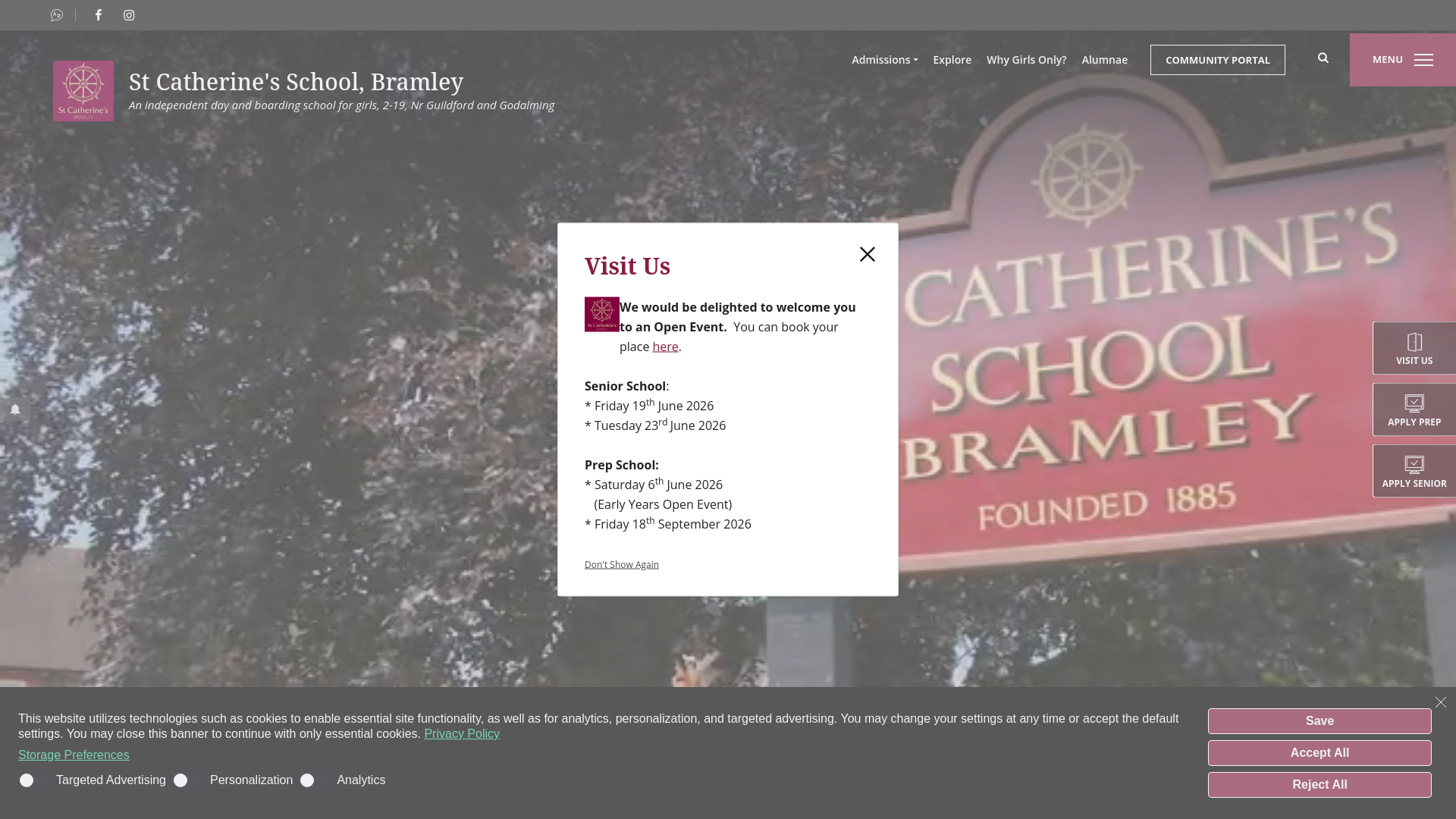The width and height of the screenshot is (1456, 819).
Task: Open the notification bell on left edge
Action: (15, 409)
